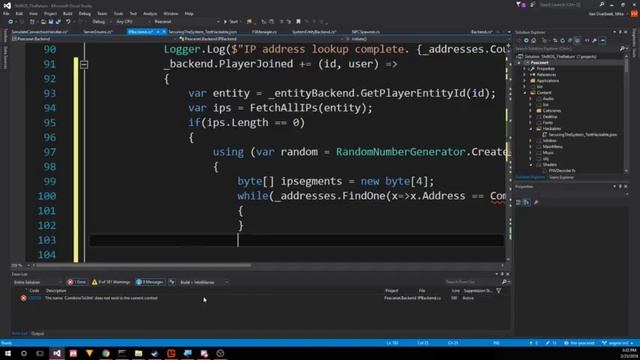This screenshot has height=360, width=640.
Task: Collapse the code region at line 91
Action: click(x=84, y=64)
